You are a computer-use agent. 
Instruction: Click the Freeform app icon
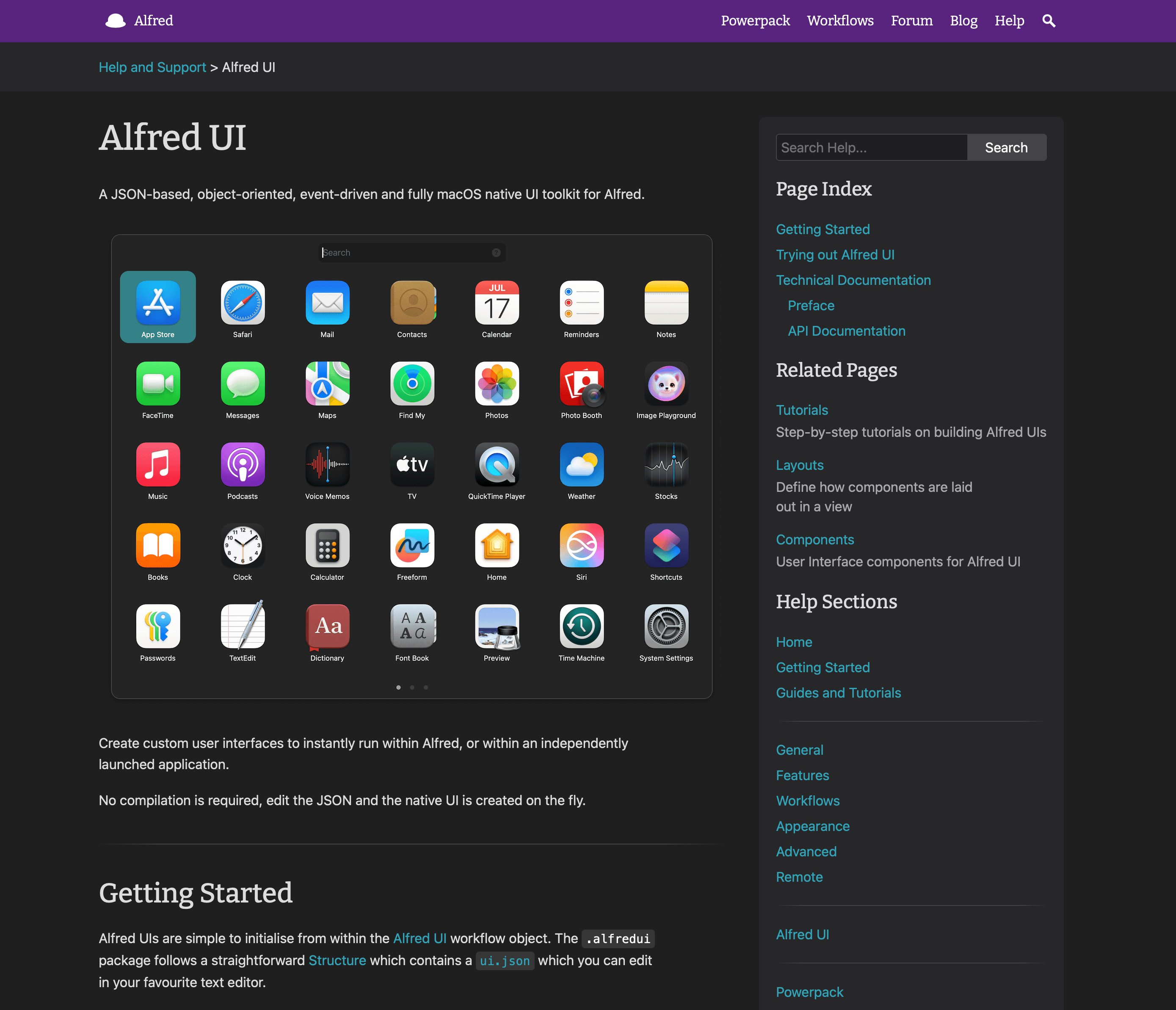[412, 545]
